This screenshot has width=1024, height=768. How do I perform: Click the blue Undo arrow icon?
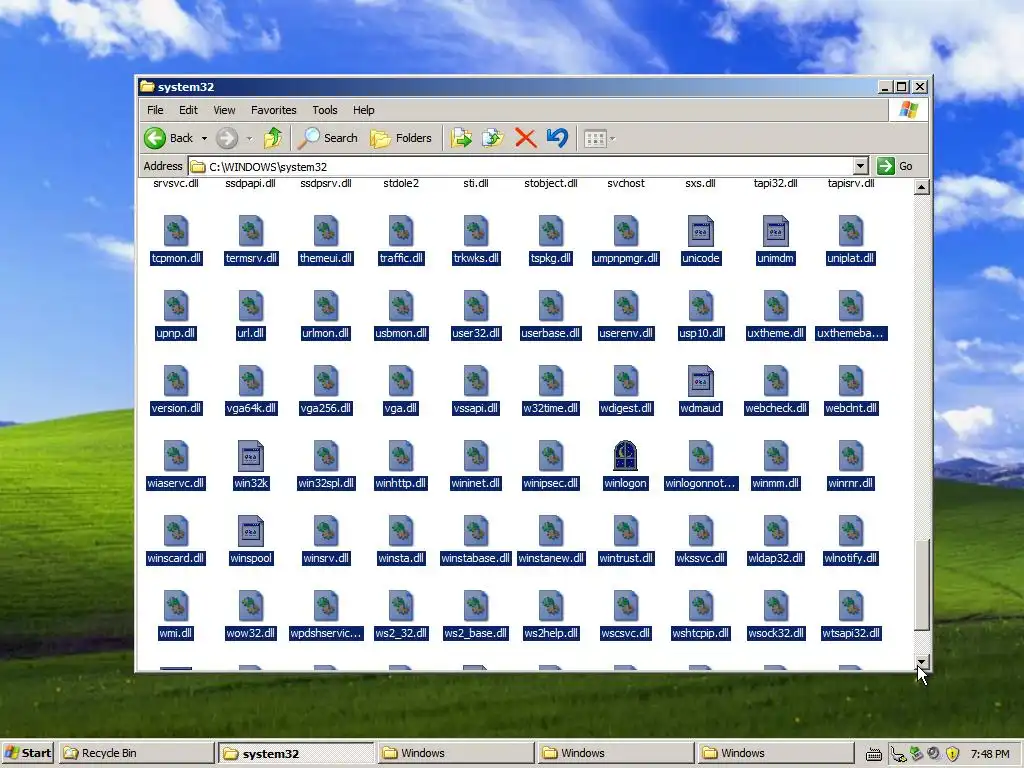point(557,138)
